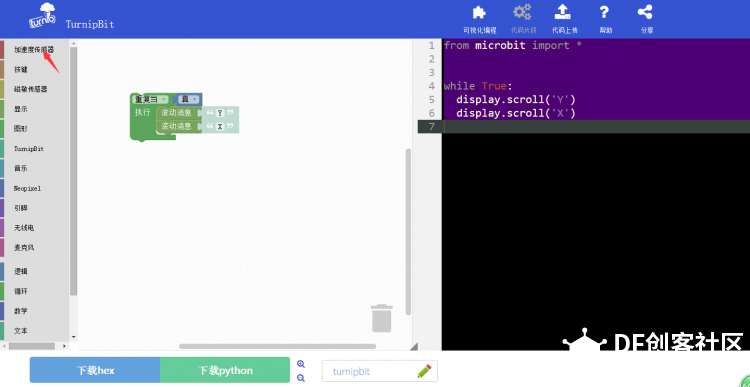Open the 音乐 music category
This screenshot has width=750, height=387.
pyautogui.click(x=21, y=168)
